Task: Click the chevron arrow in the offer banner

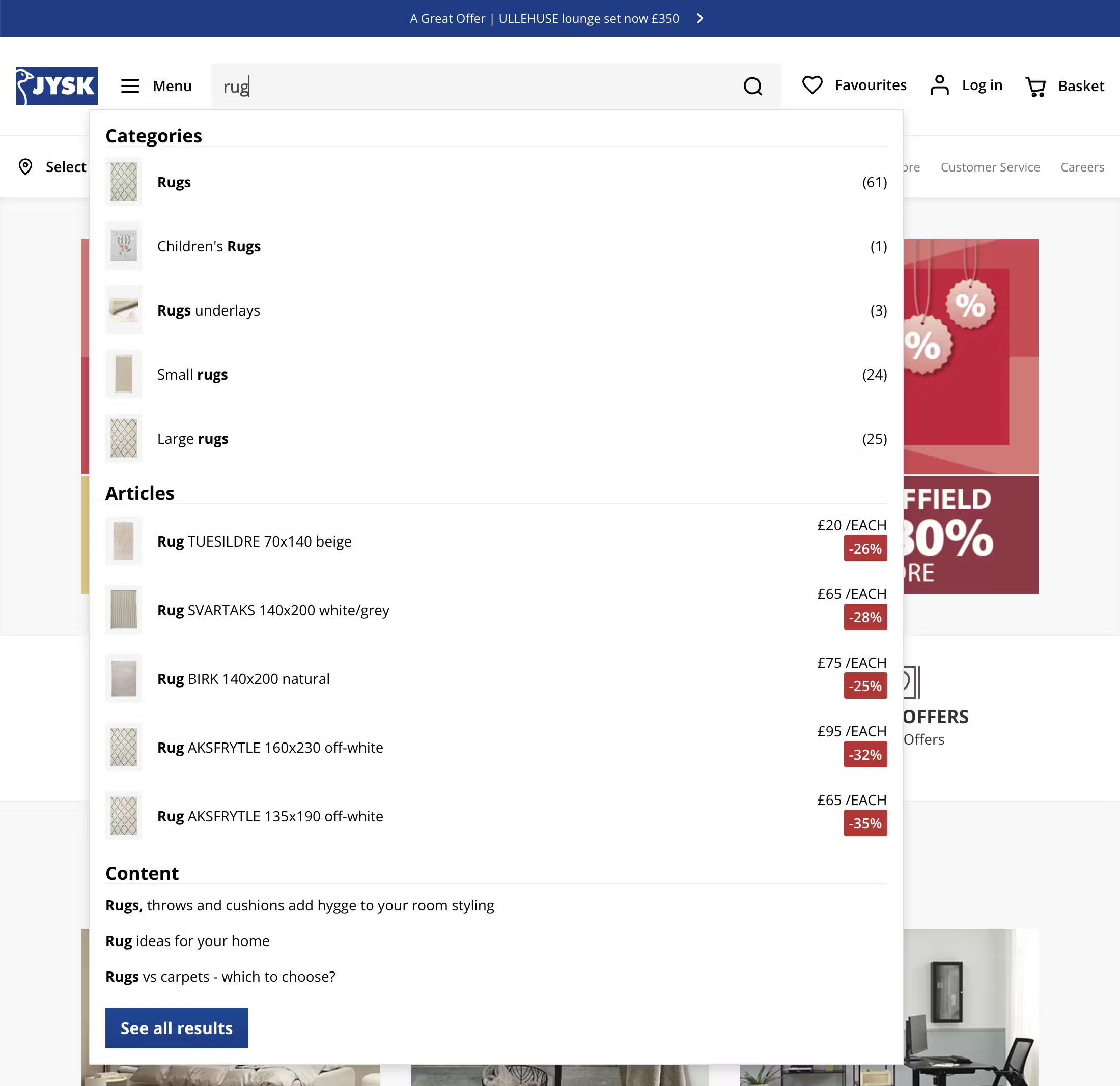Action: [699, 18]
